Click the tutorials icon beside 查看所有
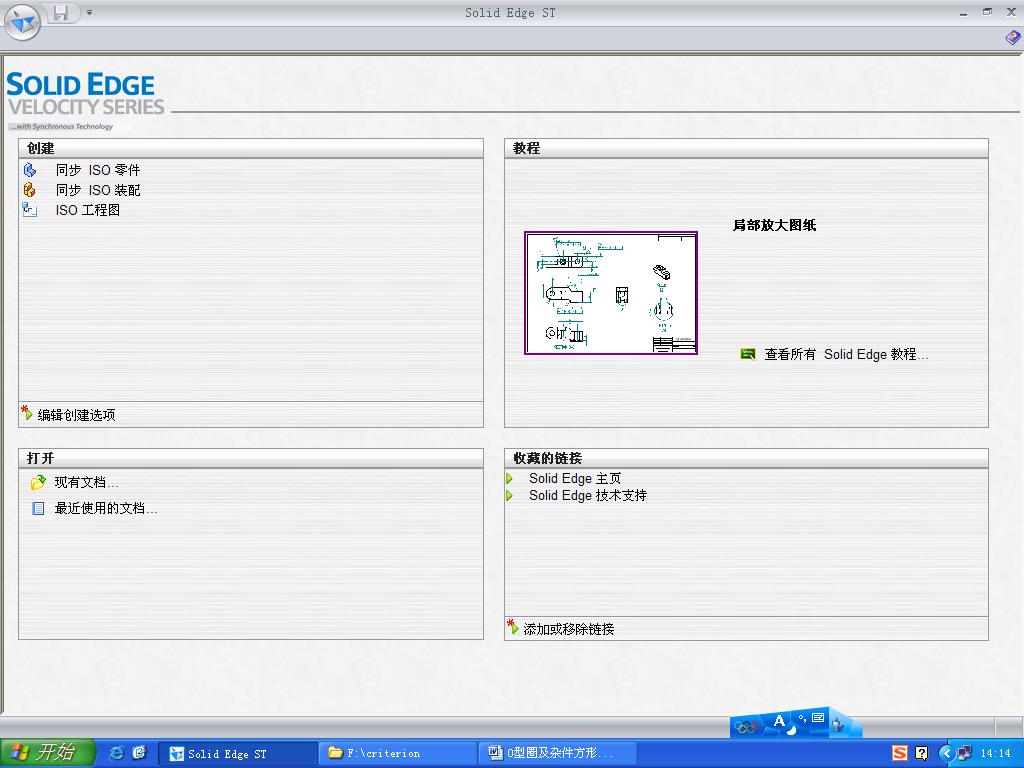 pyautogui.click(x=748, y=354)
